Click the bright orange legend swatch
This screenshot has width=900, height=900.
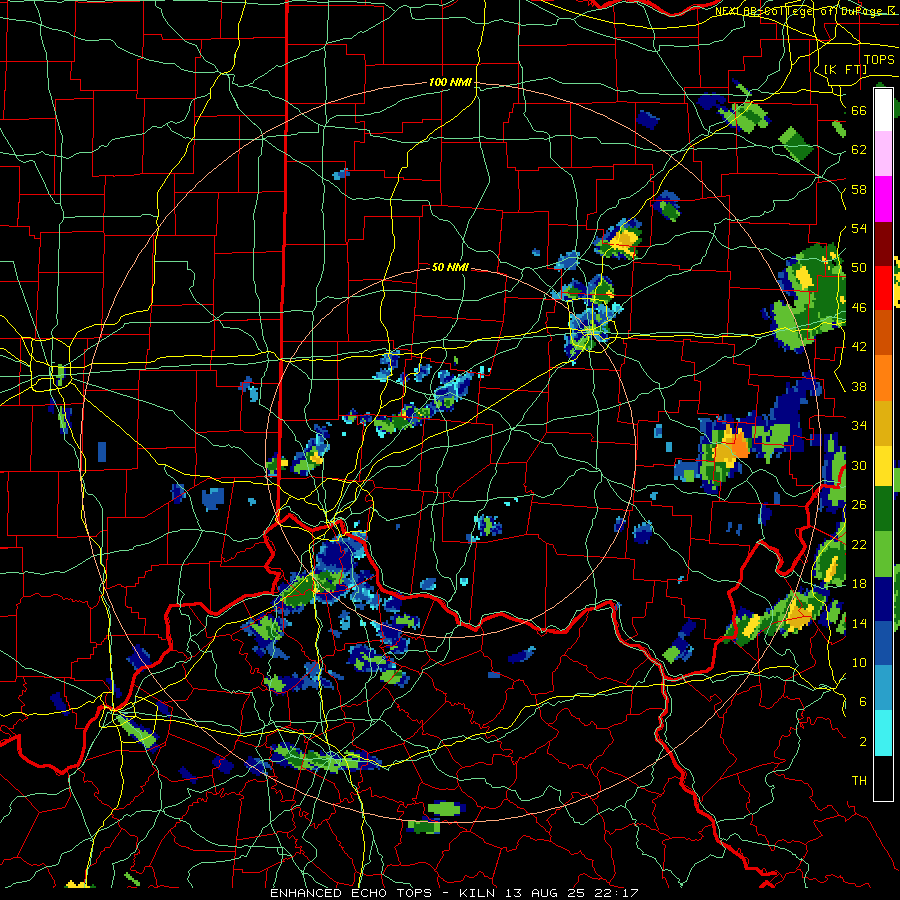pyautogui.click(x=883, y=378)
